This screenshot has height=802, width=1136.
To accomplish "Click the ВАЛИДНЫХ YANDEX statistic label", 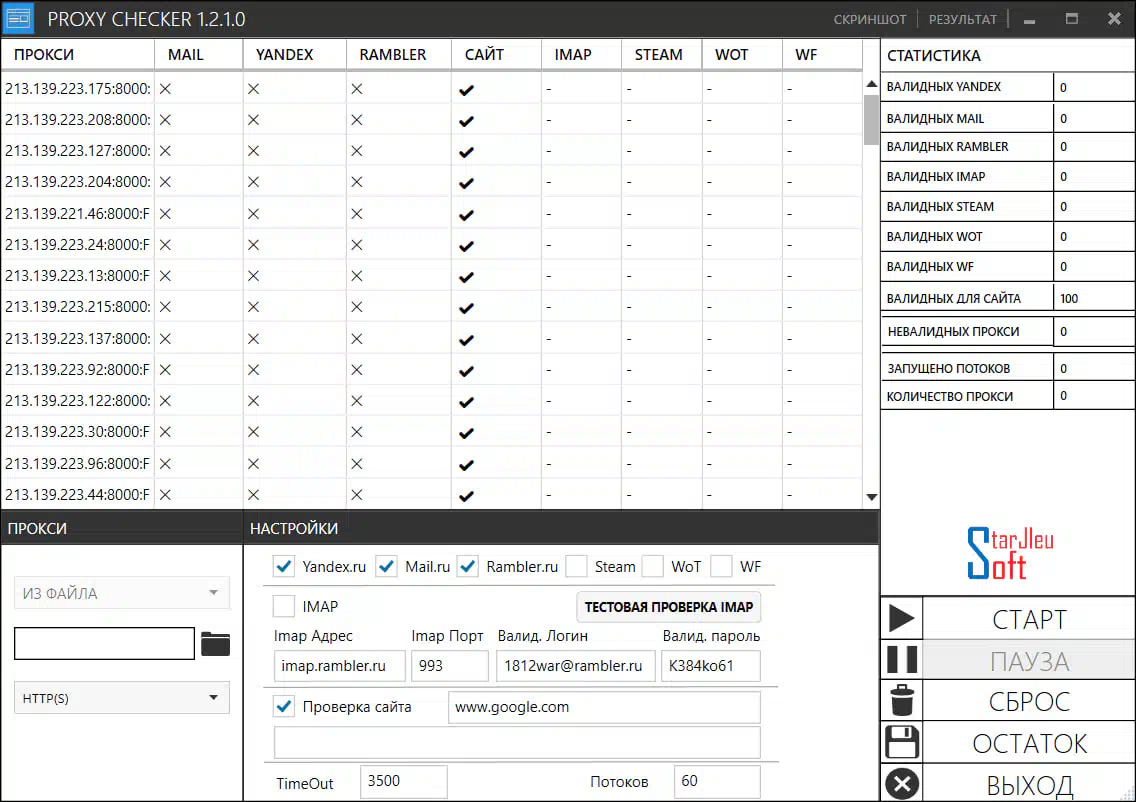I will 943,87.
